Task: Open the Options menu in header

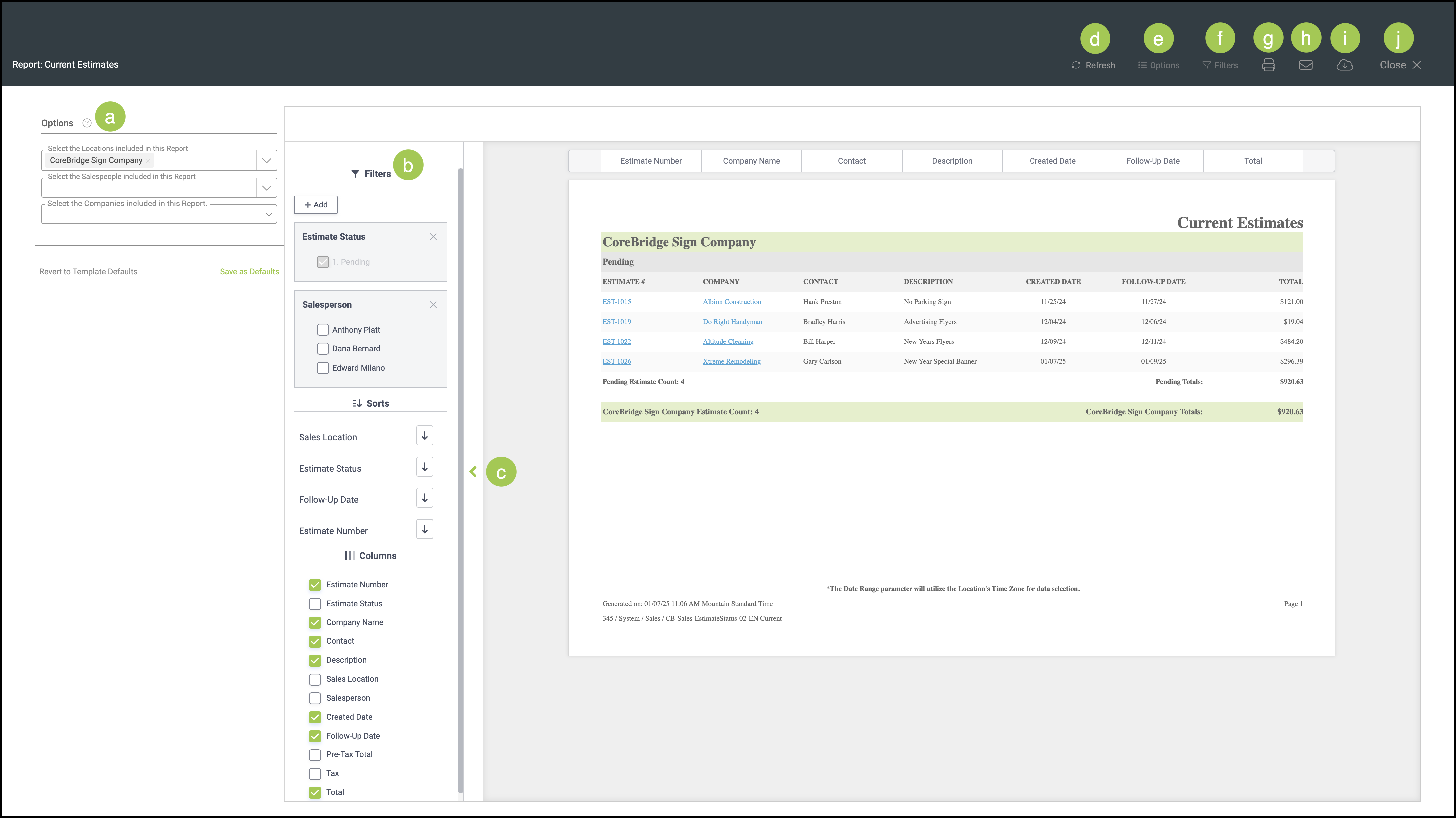Action: [1158, 65]
